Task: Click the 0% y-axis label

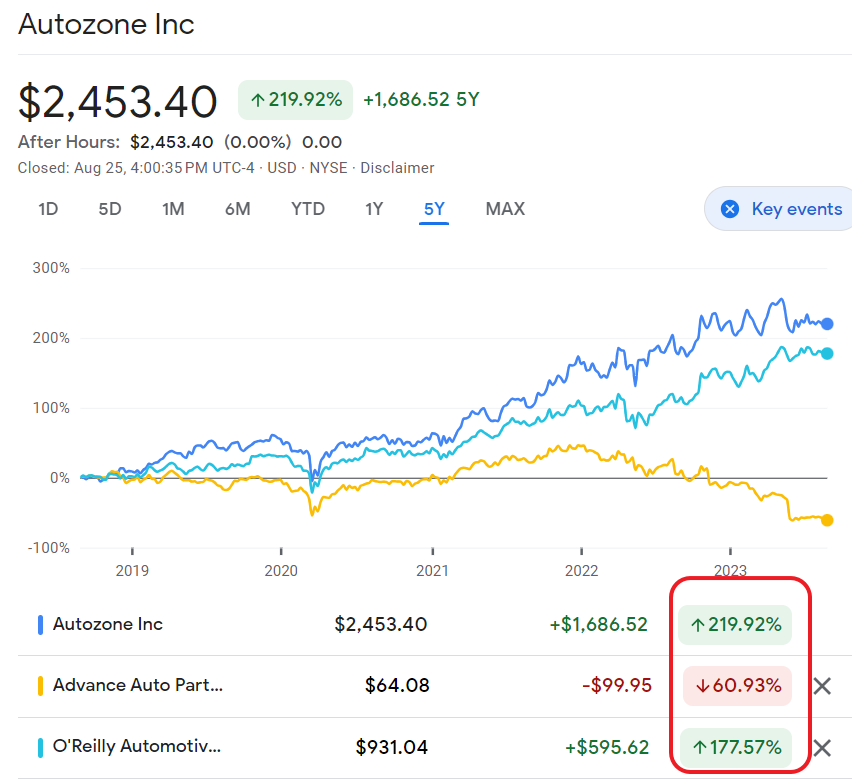Action: (x=60, y=478)
